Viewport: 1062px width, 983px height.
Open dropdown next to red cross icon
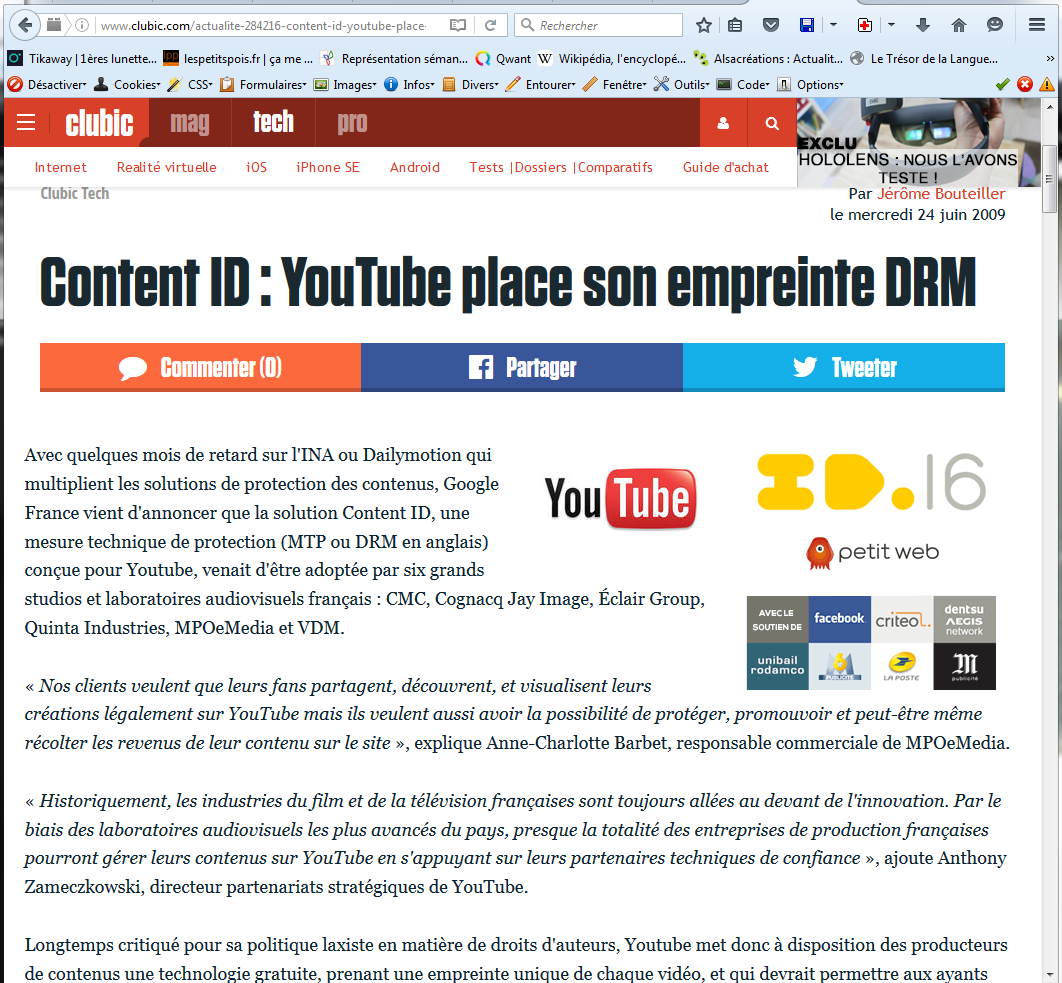tap(891, 25)
